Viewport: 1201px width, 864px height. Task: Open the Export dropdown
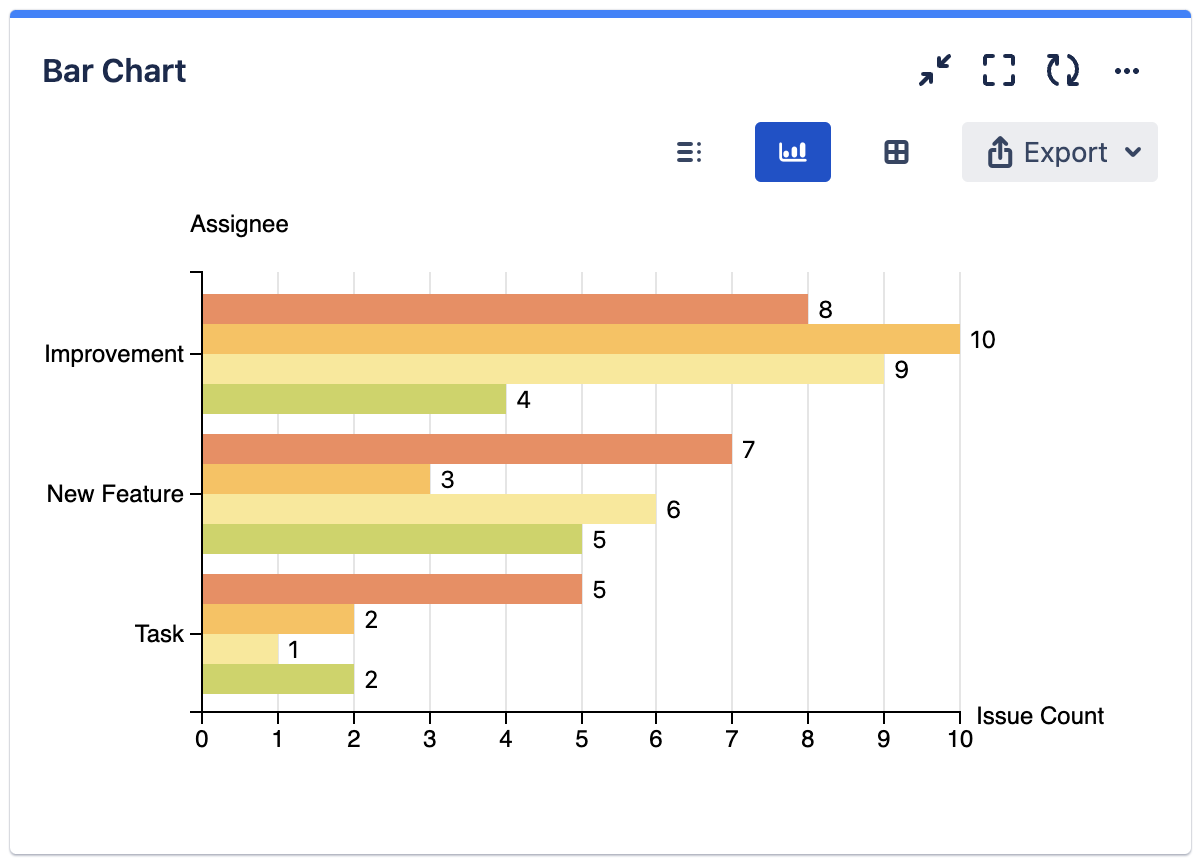1059,151
